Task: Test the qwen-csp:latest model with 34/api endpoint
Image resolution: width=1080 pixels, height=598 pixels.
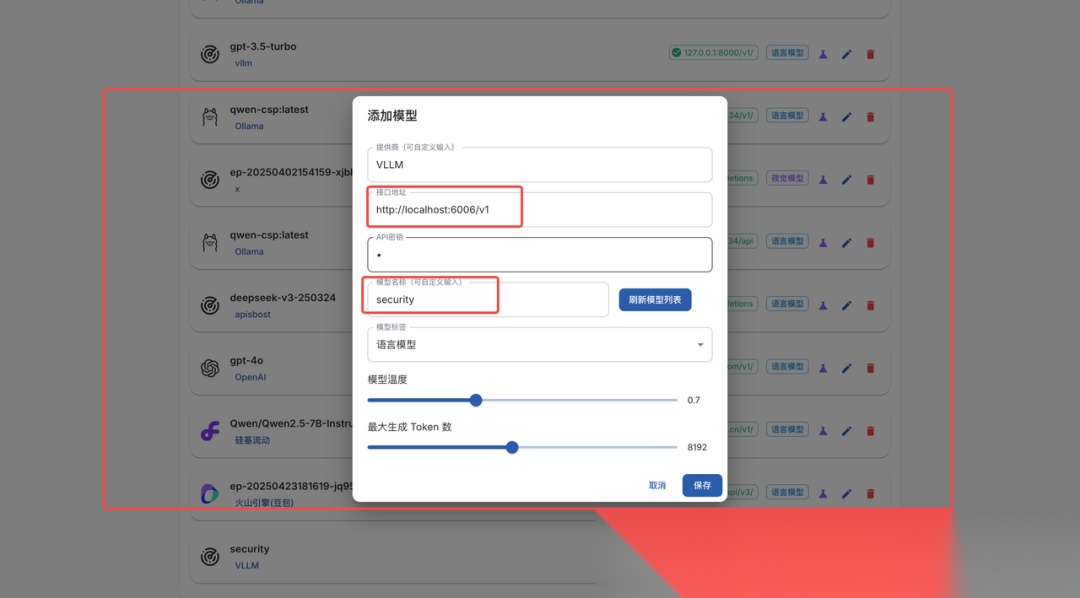Action: point(822,242)
